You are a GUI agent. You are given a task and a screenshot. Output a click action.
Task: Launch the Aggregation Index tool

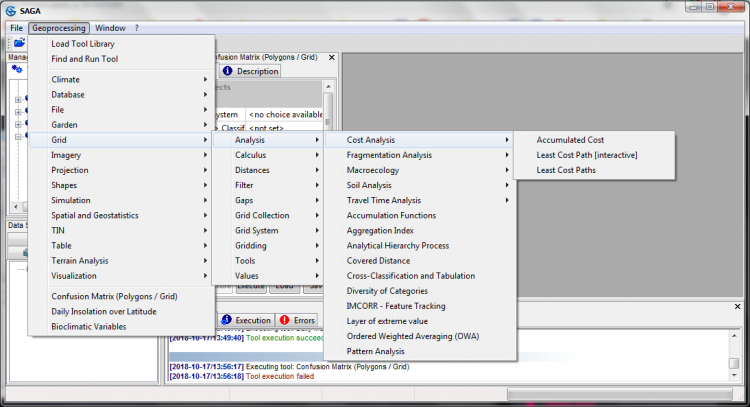tap(420, 231)
